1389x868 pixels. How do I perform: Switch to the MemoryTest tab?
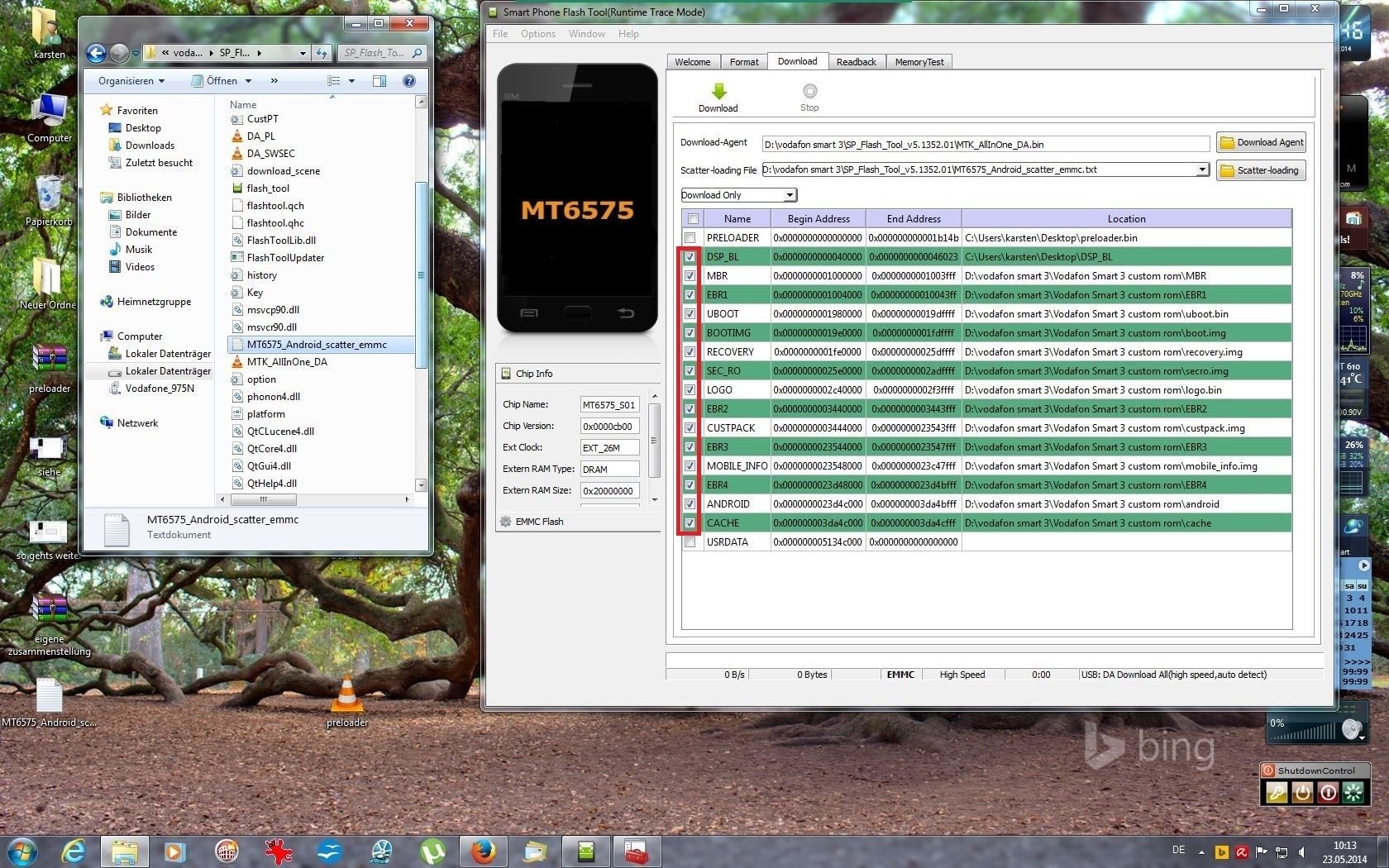919,62
